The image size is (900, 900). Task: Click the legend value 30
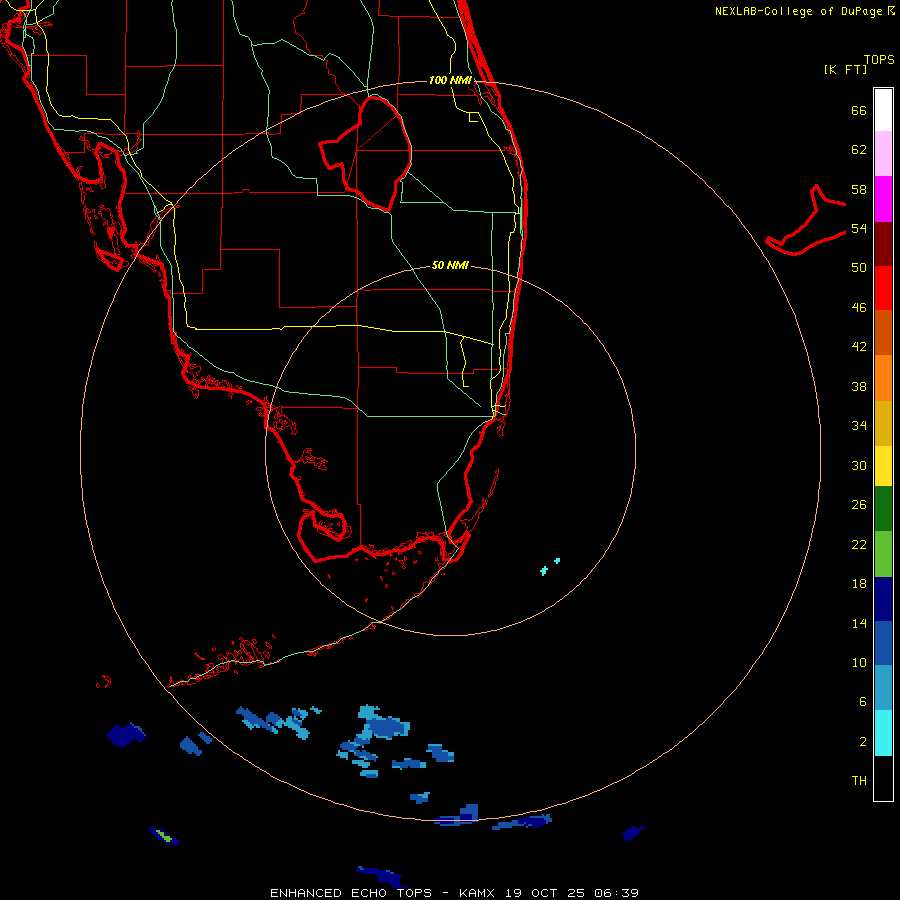[859, 465]
